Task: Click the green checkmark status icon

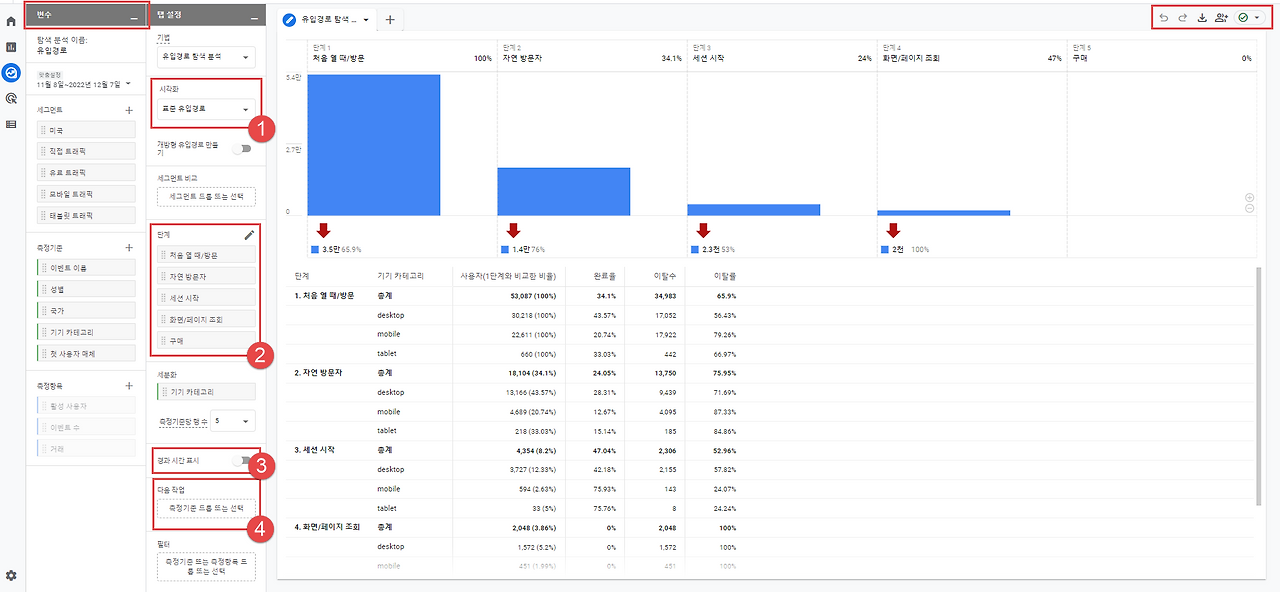Action: [1242, 17]
